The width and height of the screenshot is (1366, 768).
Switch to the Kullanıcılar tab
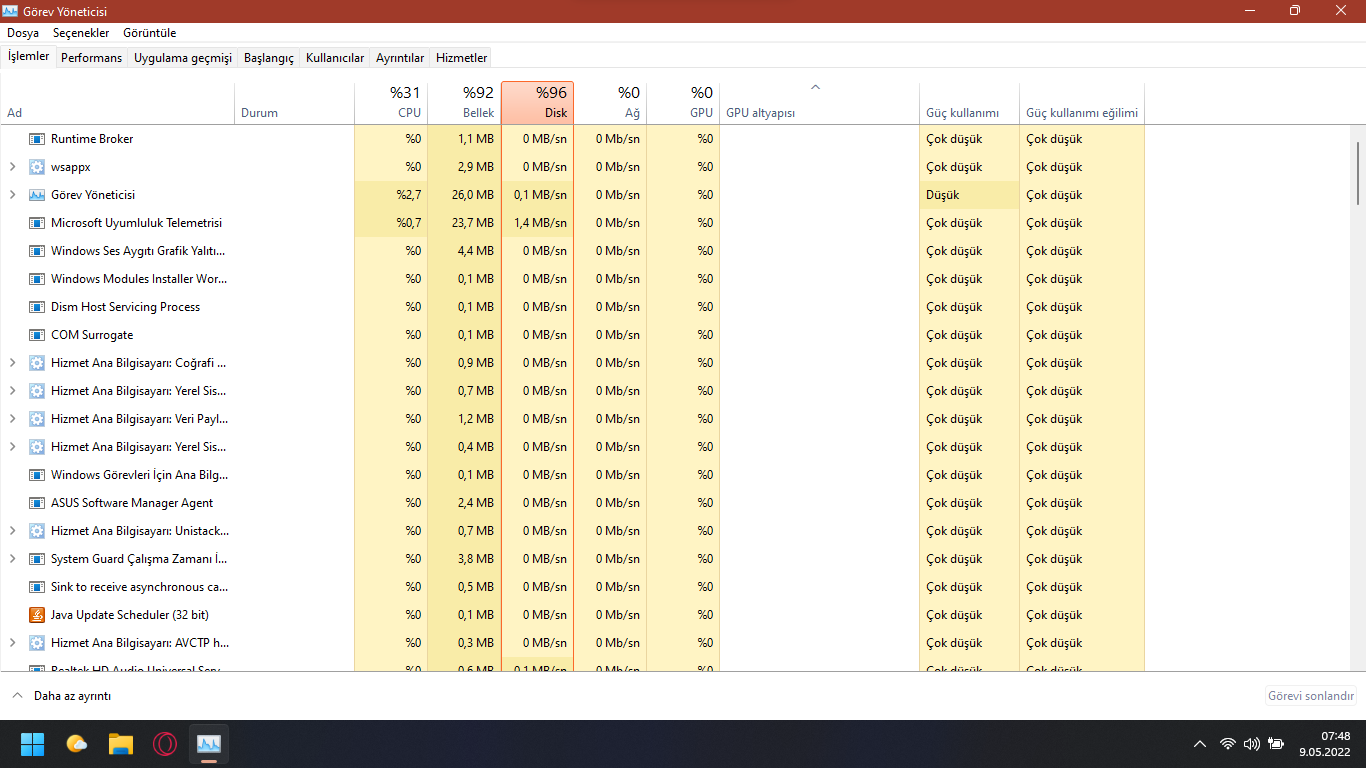tap(335, 58)
